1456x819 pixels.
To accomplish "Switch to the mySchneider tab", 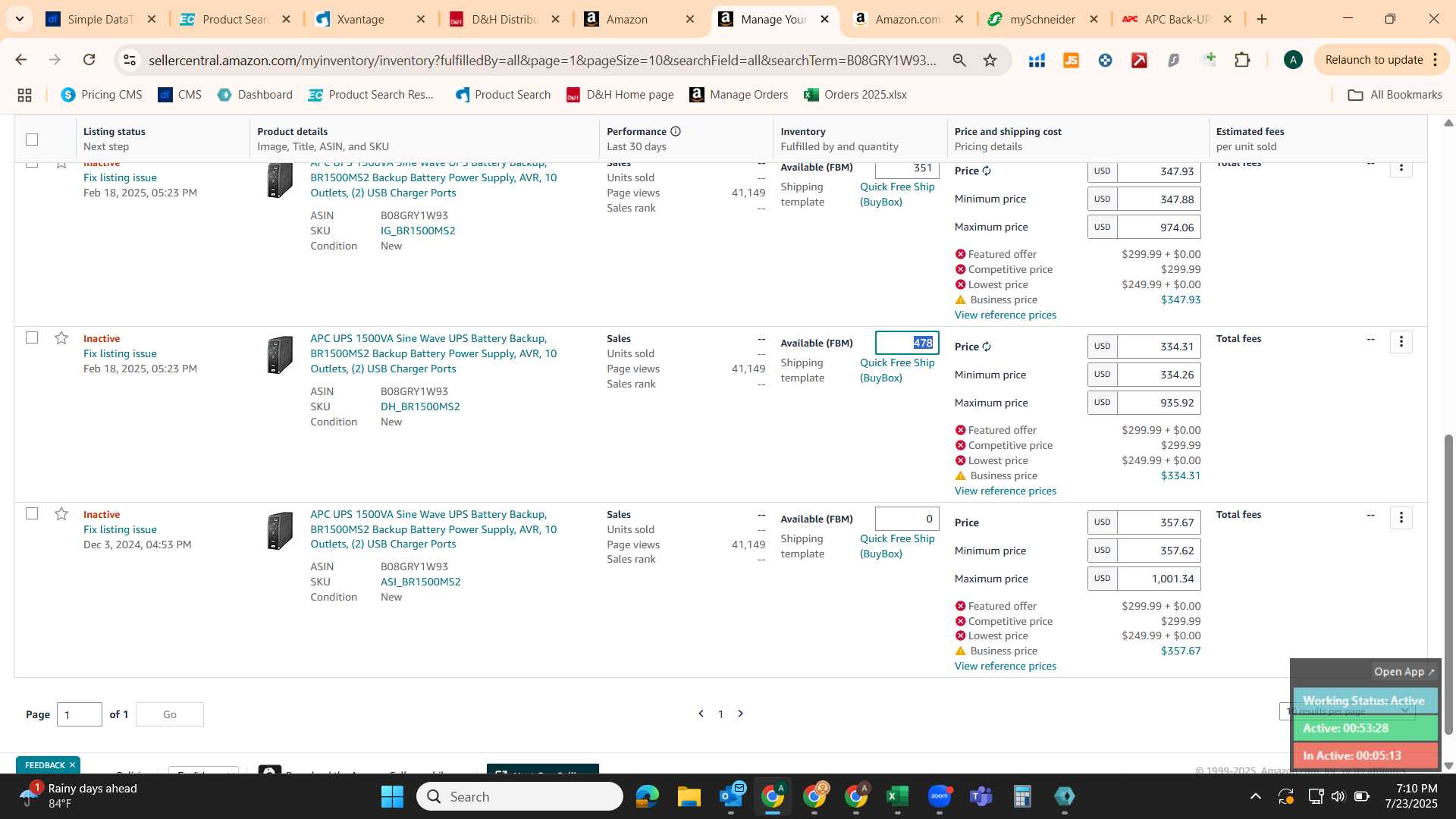I will click(x=1043, y=19).
